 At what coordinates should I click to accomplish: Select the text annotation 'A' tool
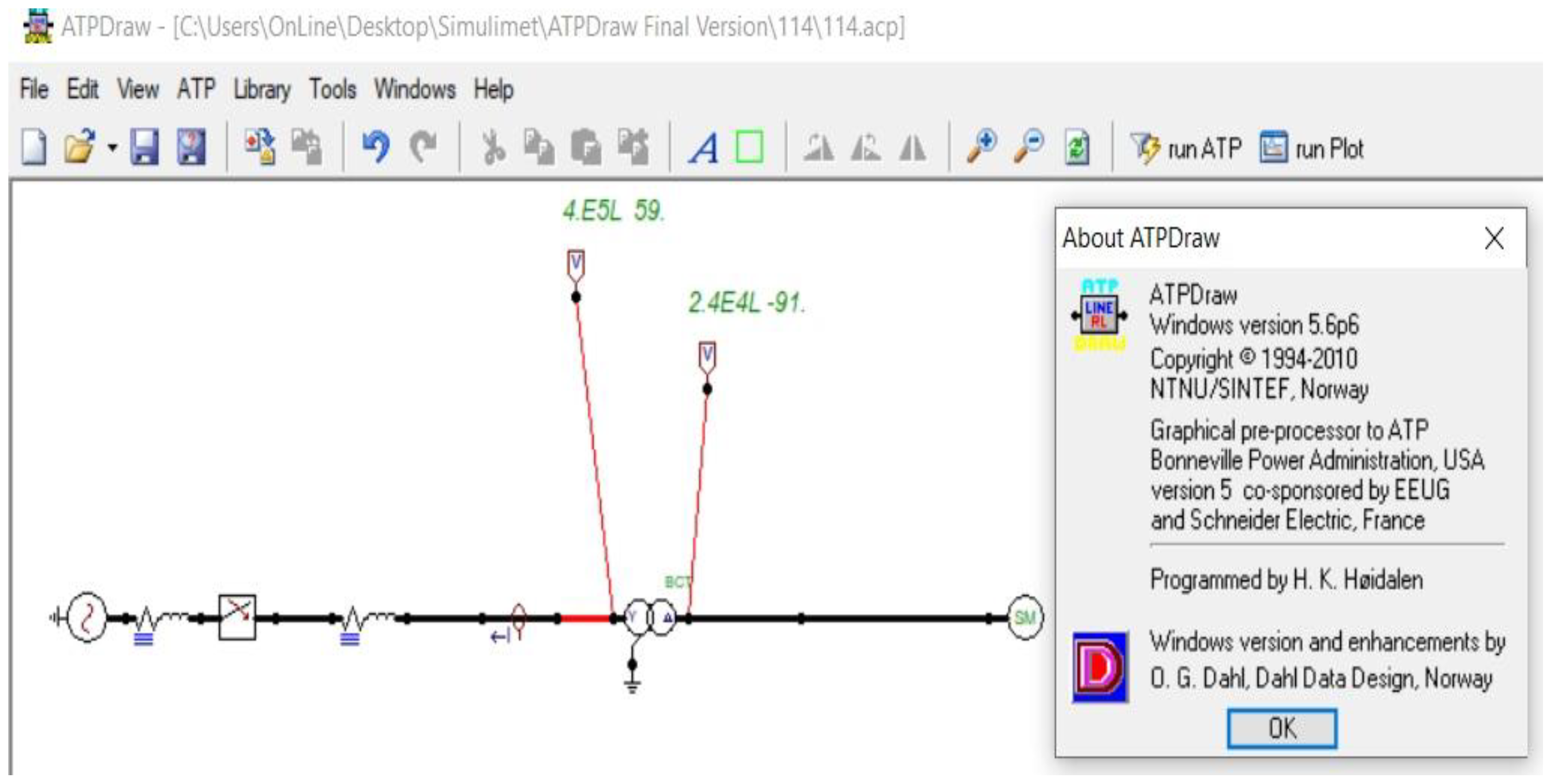[703, 147]
